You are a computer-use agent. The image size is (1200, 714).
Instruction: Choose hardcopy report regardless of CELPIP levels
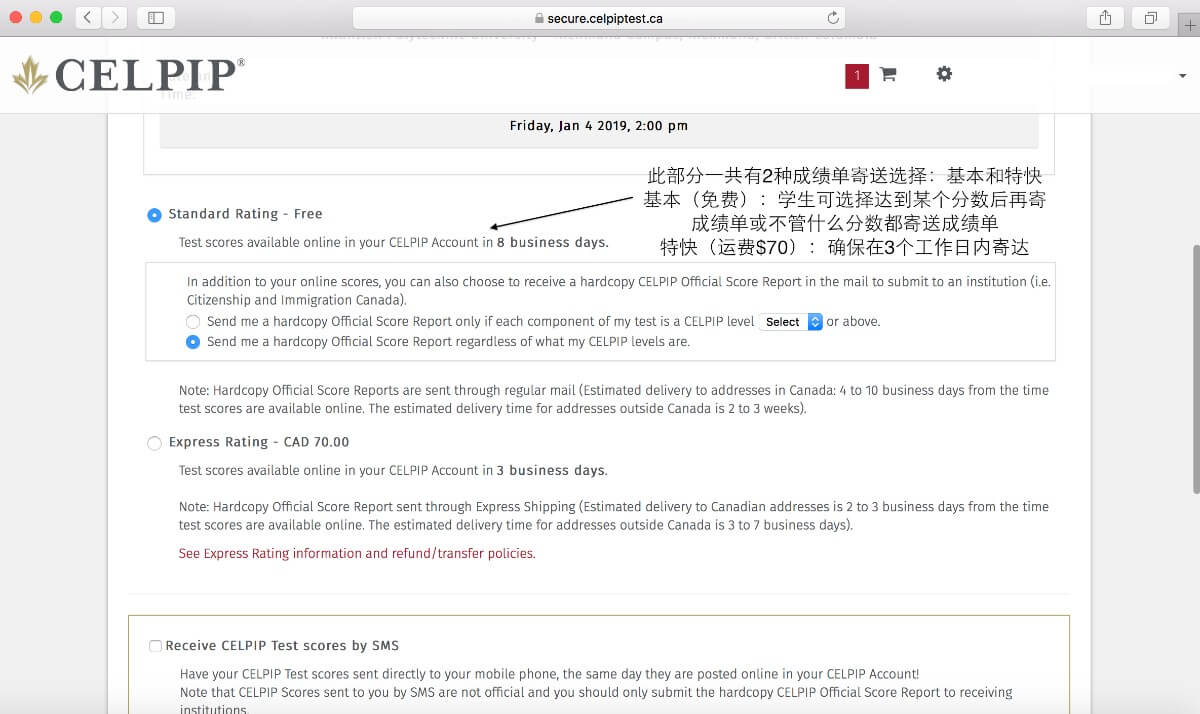click(x=193, y=342)
